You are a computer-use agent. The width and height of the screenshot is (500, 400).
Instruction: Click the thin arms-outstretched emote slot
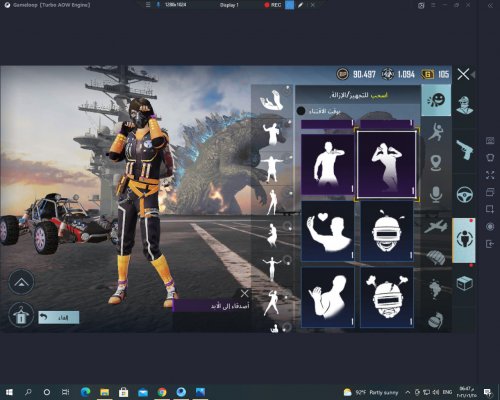click(x=272, y=269)
